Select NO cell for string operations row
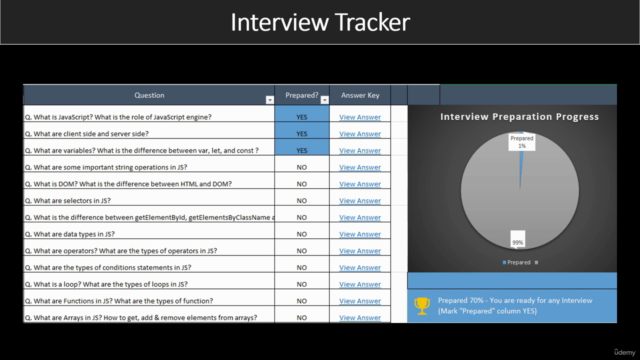This screenshot has width=640, height=360. click(302, 164)
